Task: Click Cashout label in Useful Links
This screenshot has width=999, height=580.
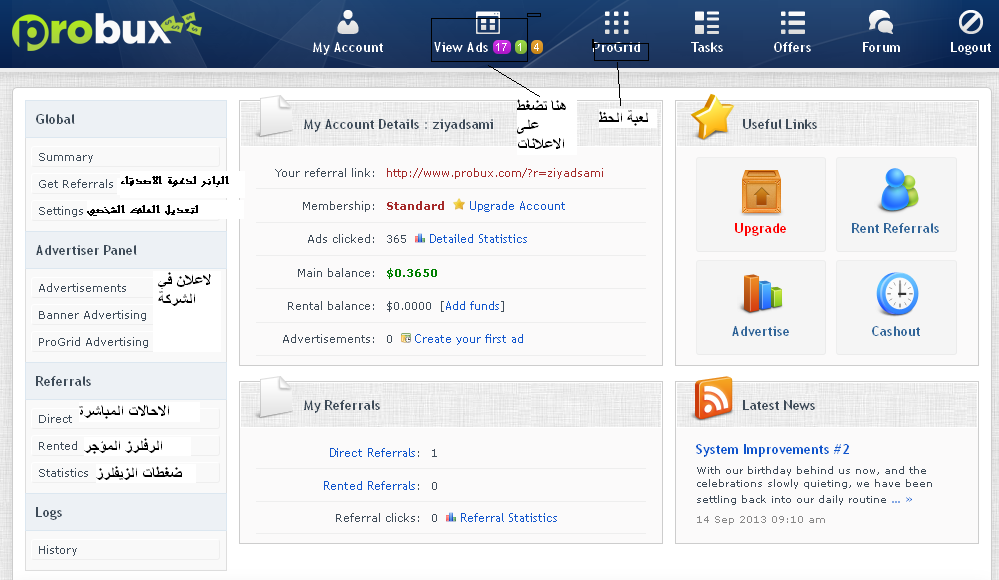Action: point(896,331)
